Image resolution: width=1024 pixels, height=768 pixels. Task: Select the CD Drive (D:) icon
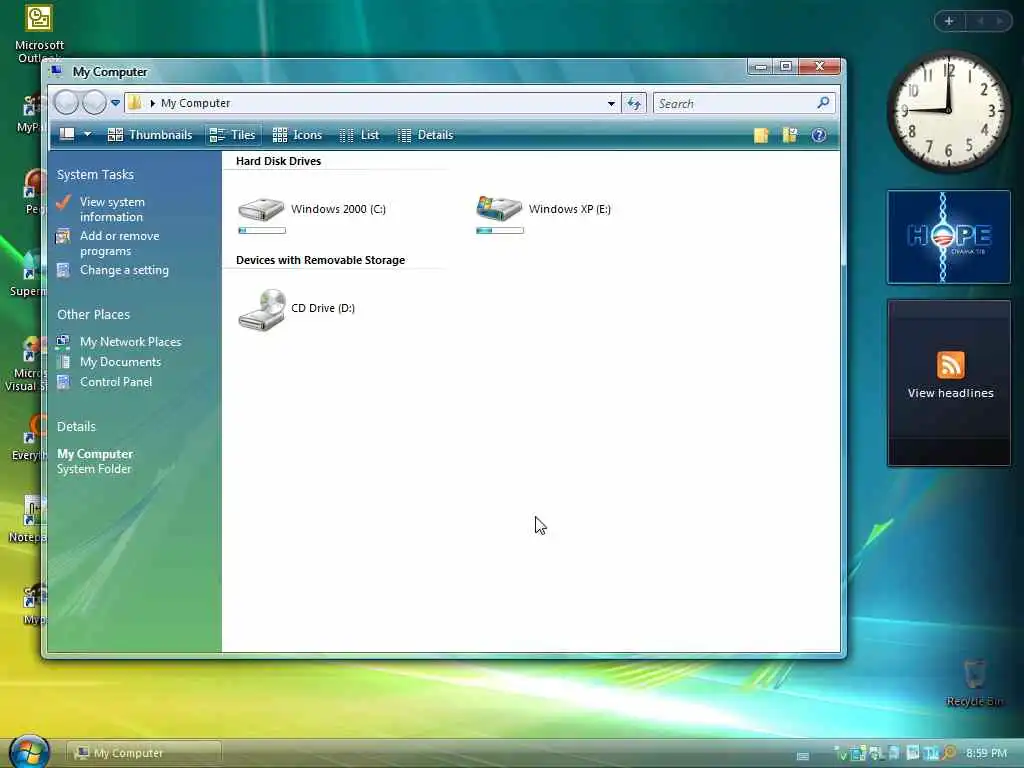(262, 310)
